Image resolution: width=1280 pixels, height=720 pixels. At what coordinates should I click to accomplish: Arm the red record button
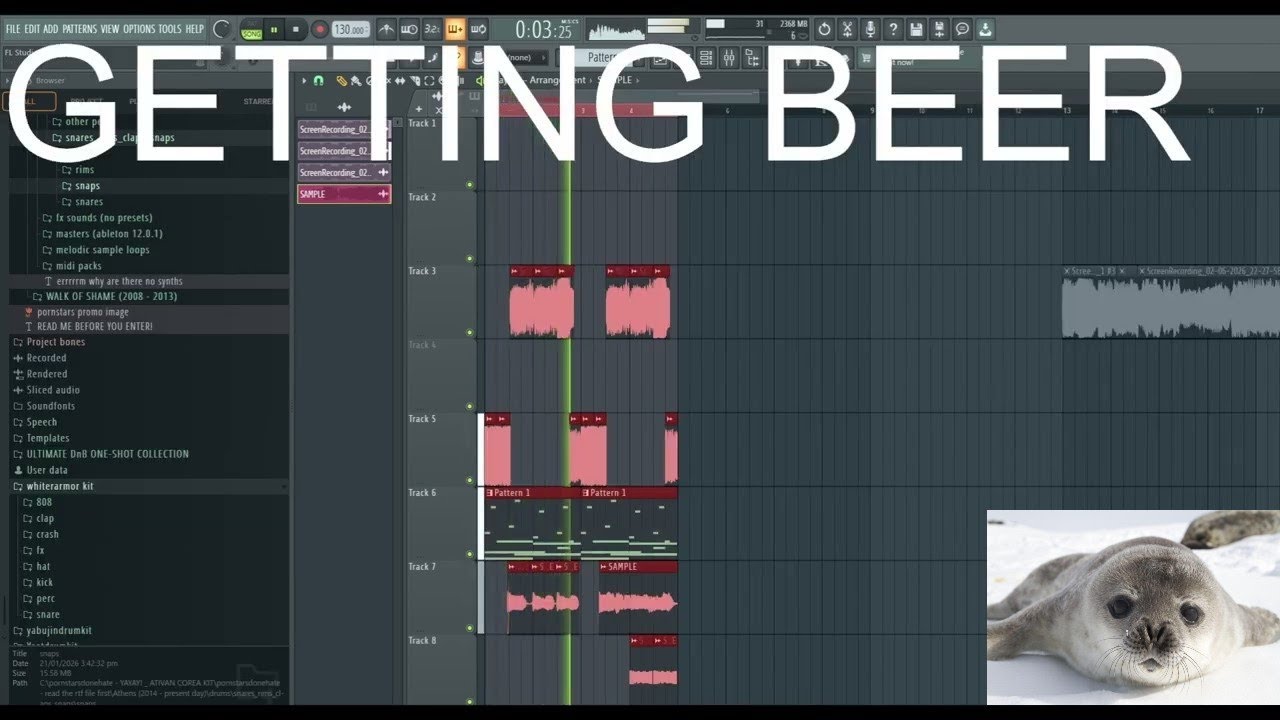tap(319, 30)
